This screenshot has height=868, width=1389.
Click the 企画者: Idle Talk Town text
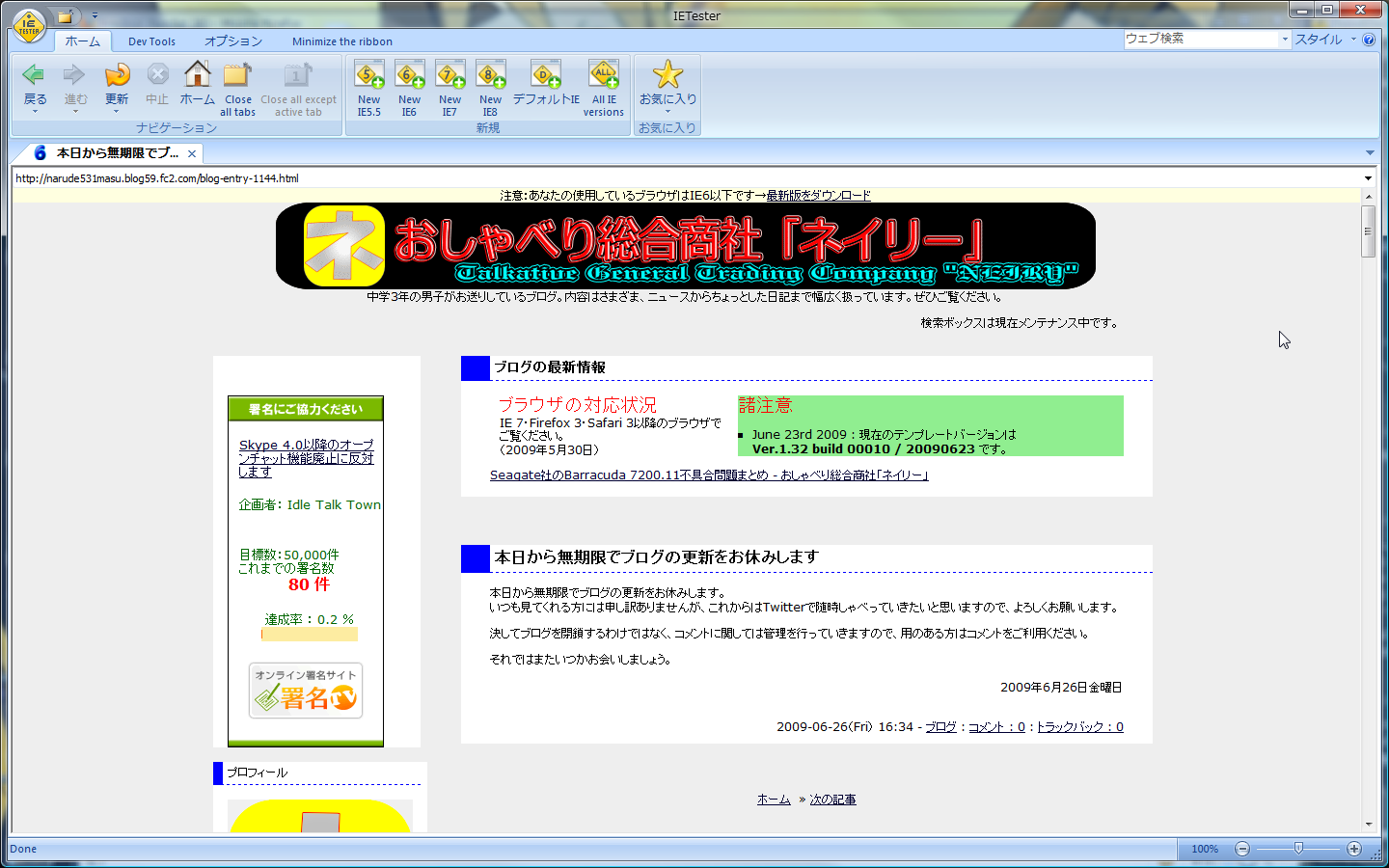(310, 504)
